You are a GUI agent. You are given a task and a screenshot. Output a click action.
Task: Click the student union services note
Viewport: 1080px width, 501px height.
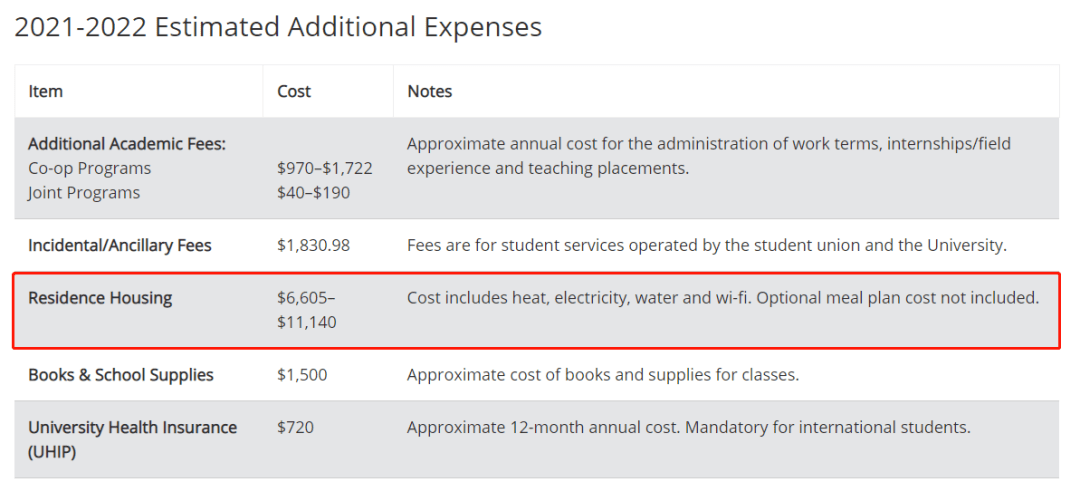[706, 245]
